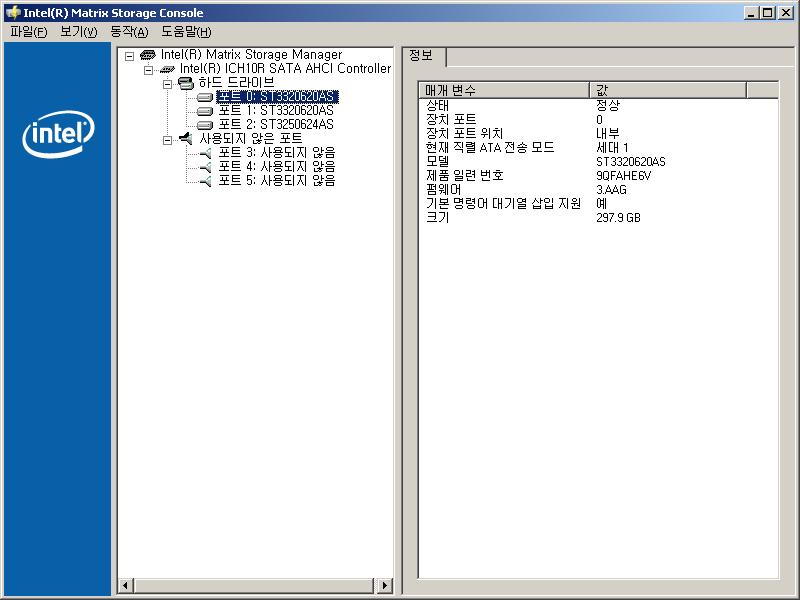The image size is (800, 600).
Task: Open the 파일(F) menu
Action: click(x=29, y=32)
